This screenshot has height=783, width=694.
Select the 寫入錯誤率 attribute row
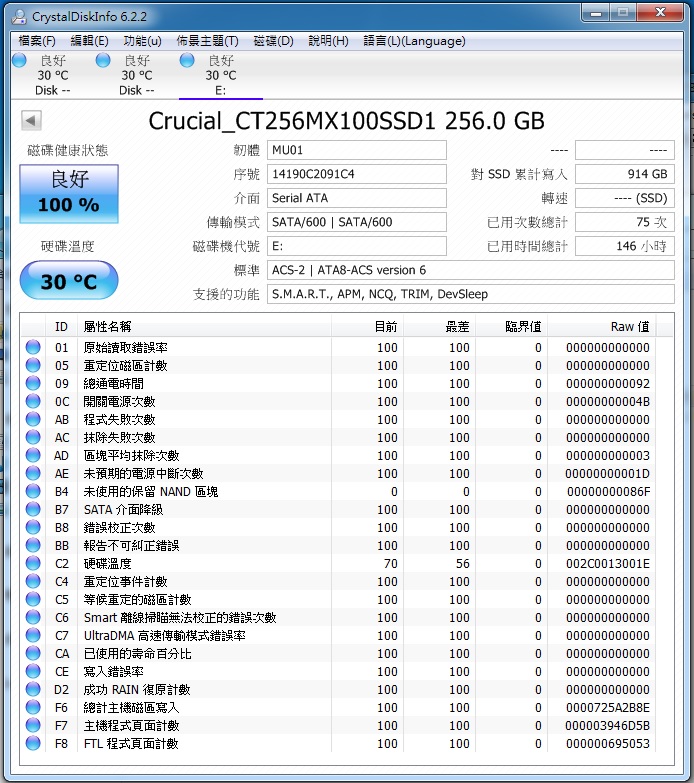[x=339, y=671]
